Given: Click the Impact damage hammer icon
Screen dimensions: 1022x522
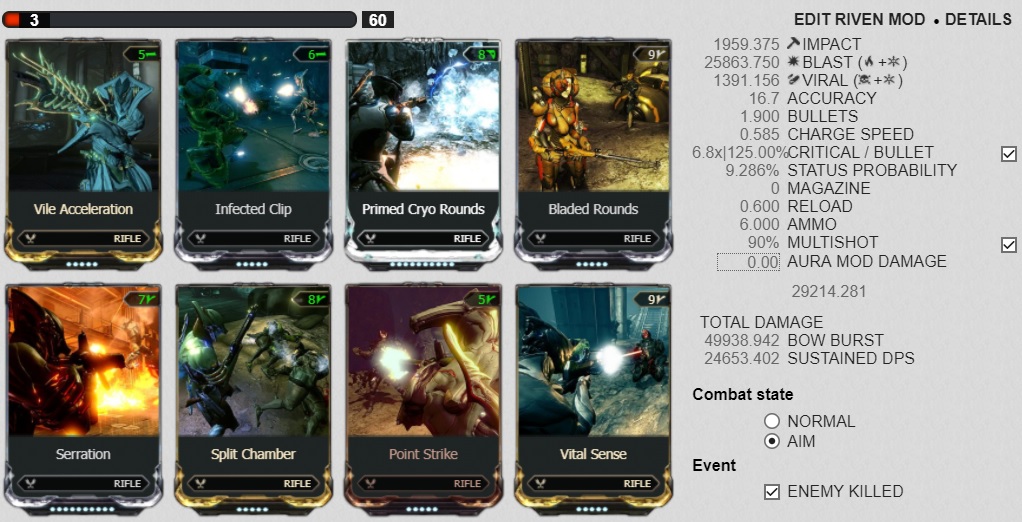Looking at the screenshot, I should pyautogui.click(x=793, y=44).
